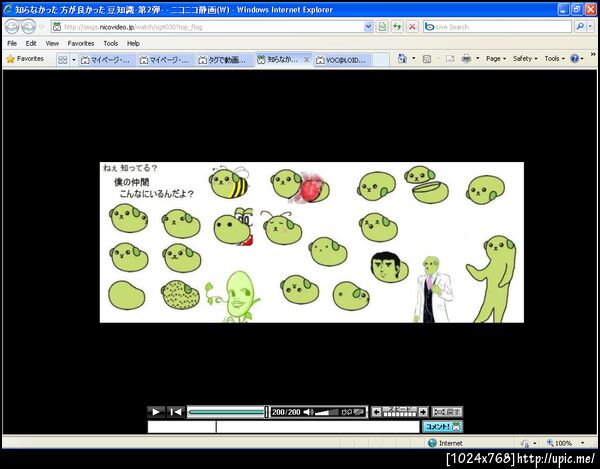The width and height of the screenshot is (600, 469).
Task: Submit with the コメント! button
Action: coord(442,427)
